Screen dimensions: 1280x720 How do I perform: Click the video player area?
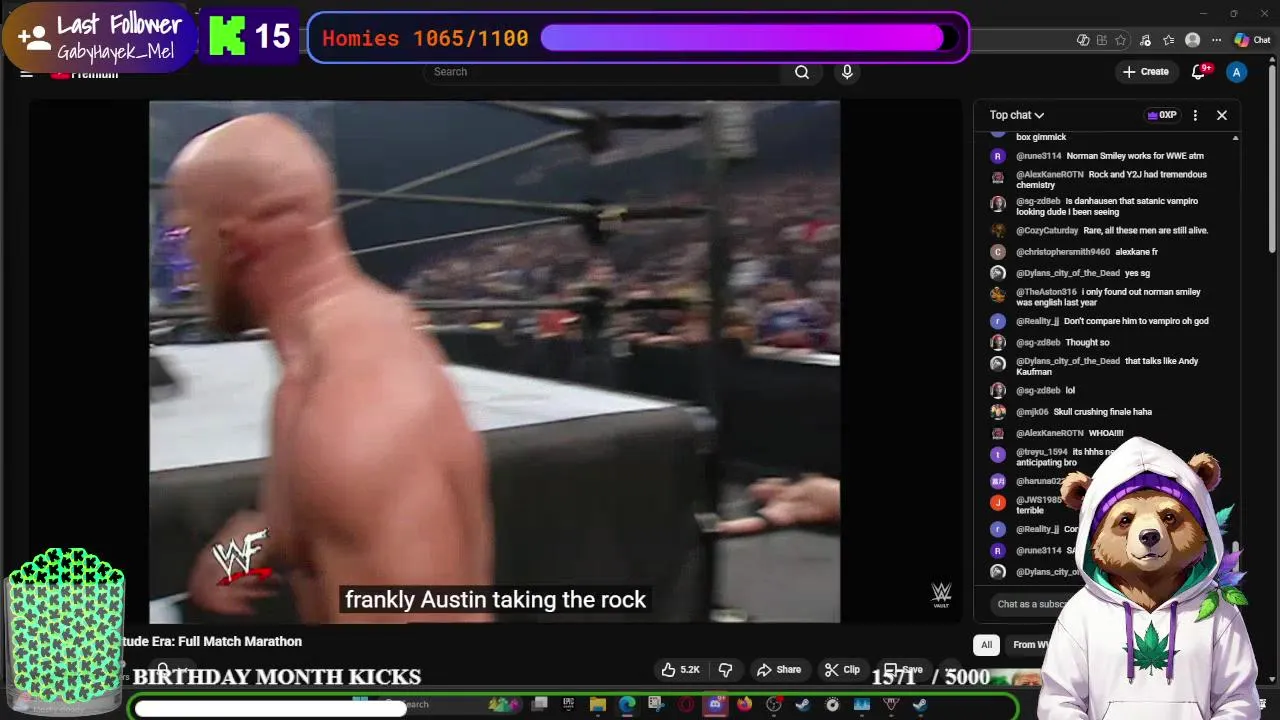pos(494,361)
